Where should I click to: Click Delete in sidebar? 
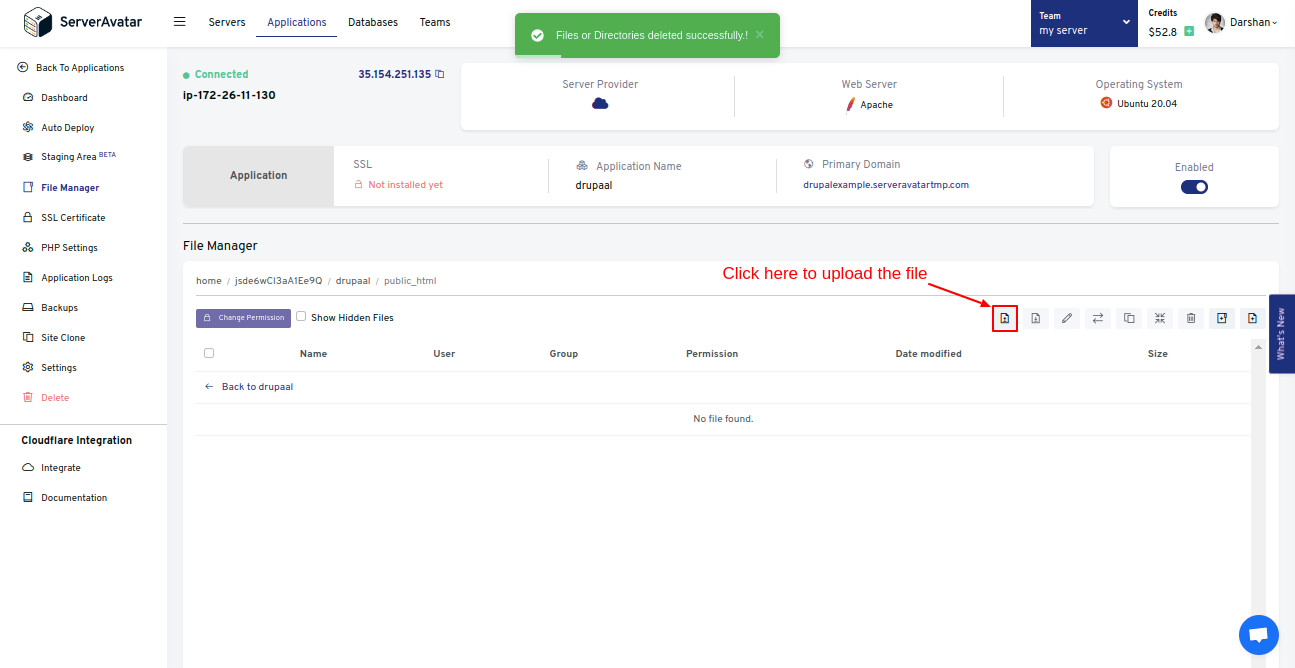coord(55,398)
